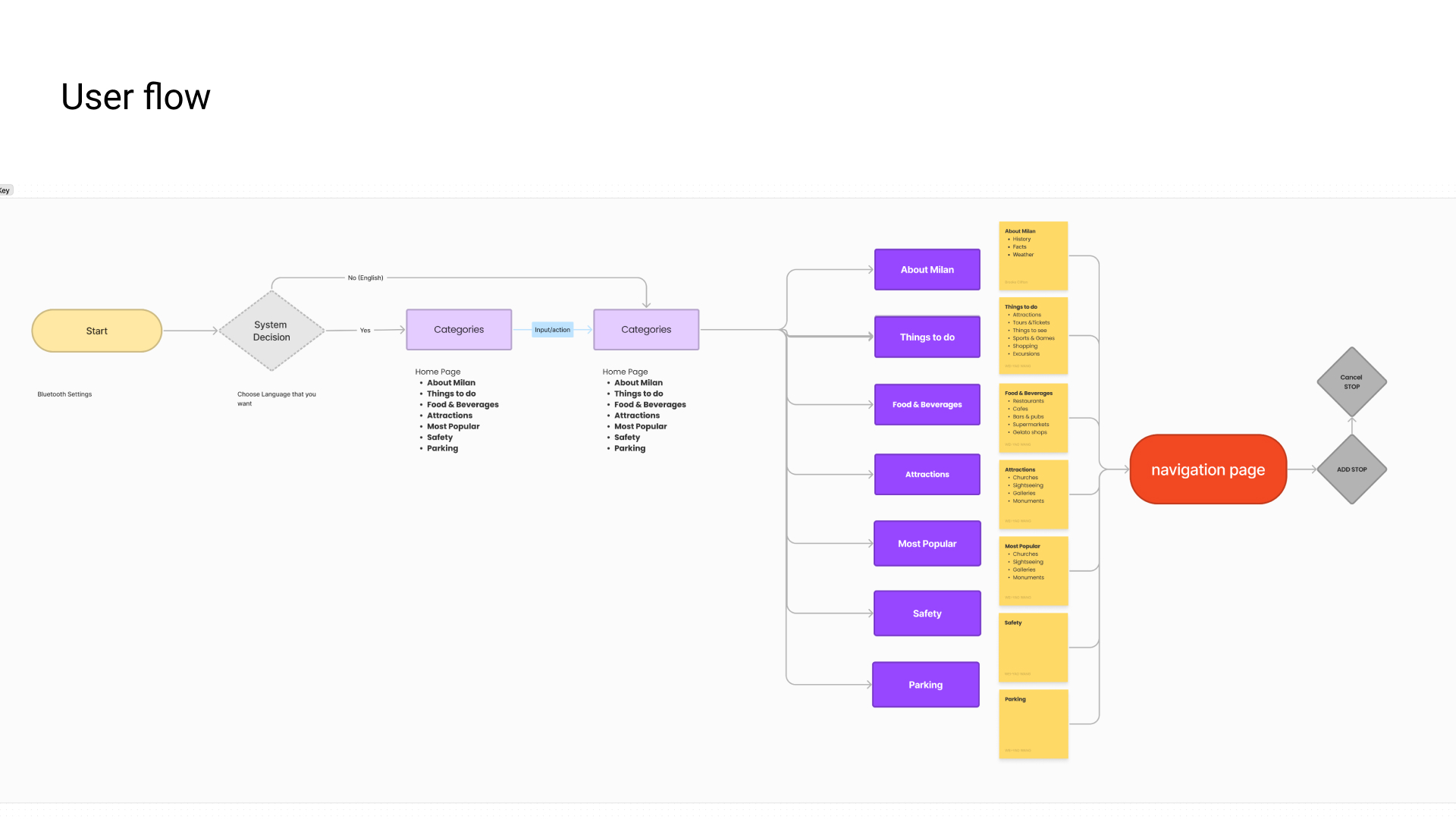Select the System Decision diamond
1456x819 pixels.
[x=271, y=331]
